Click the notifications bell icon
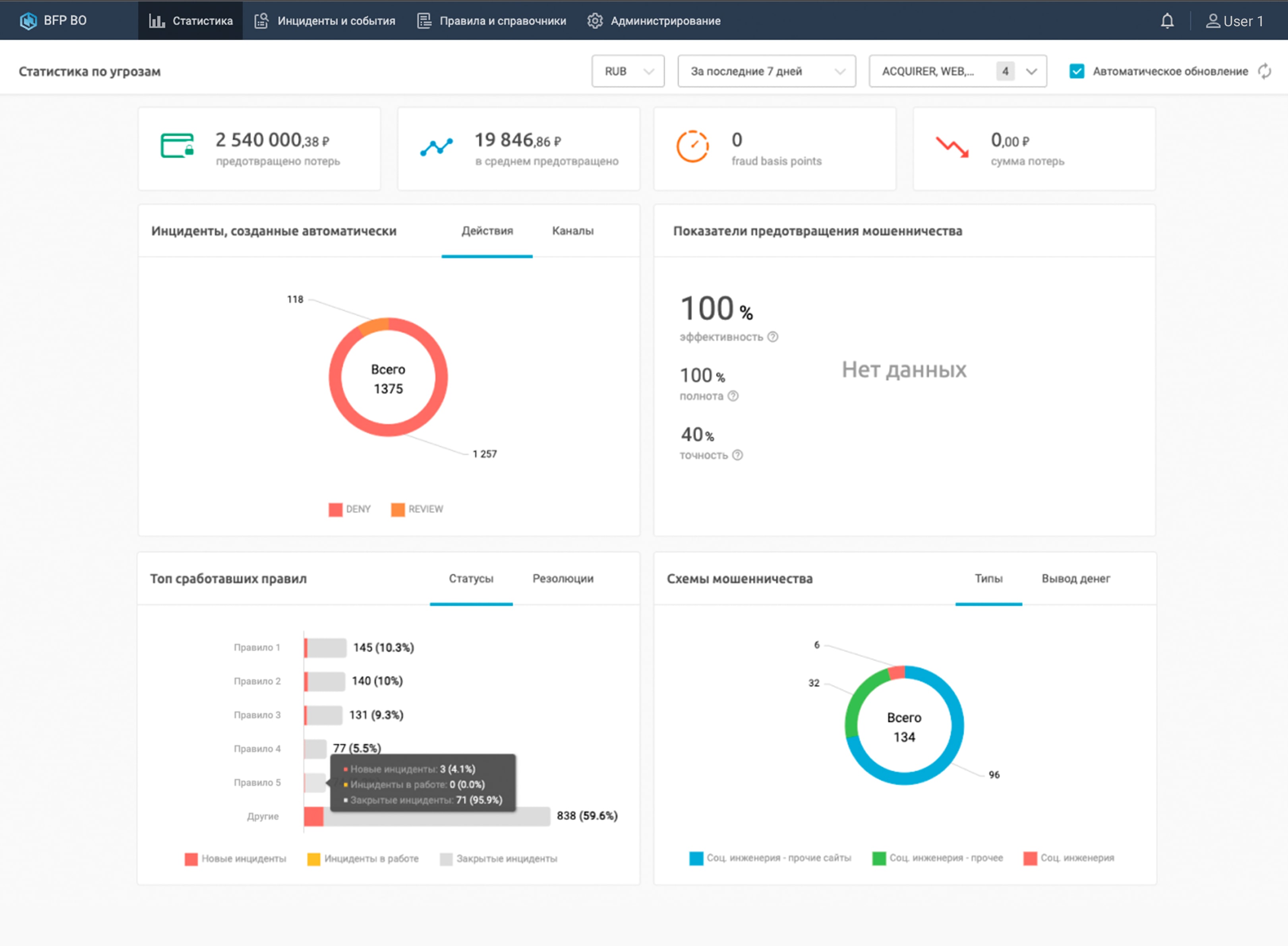The width and height of the screenshot is (1288, 946). (1167, 21)
